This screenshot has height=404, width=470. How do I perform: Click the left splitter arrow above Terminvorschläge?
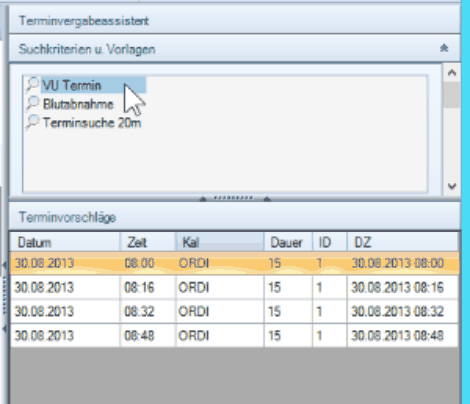point(203,199)
